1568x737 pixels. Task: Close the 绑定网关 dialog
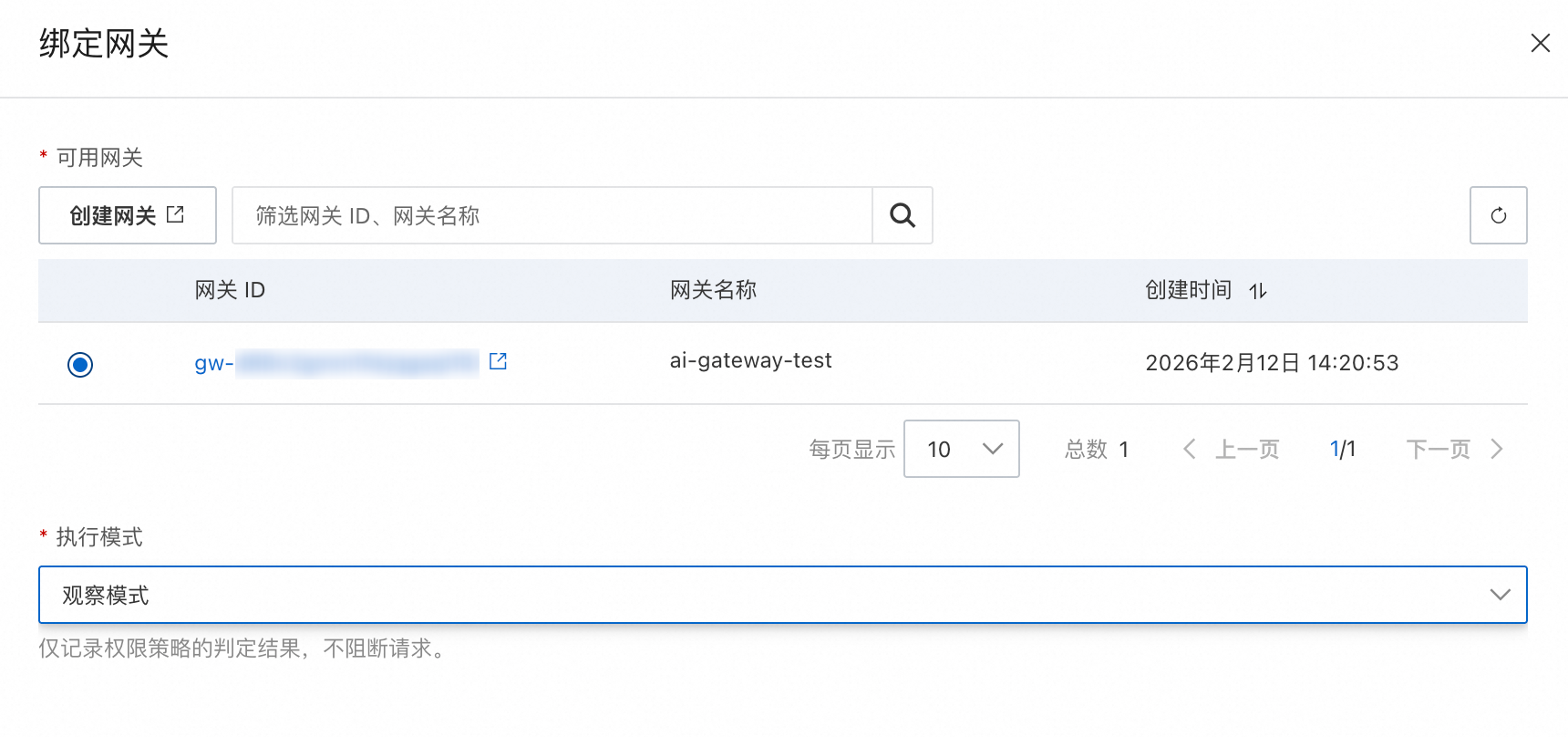point(1540,43)
